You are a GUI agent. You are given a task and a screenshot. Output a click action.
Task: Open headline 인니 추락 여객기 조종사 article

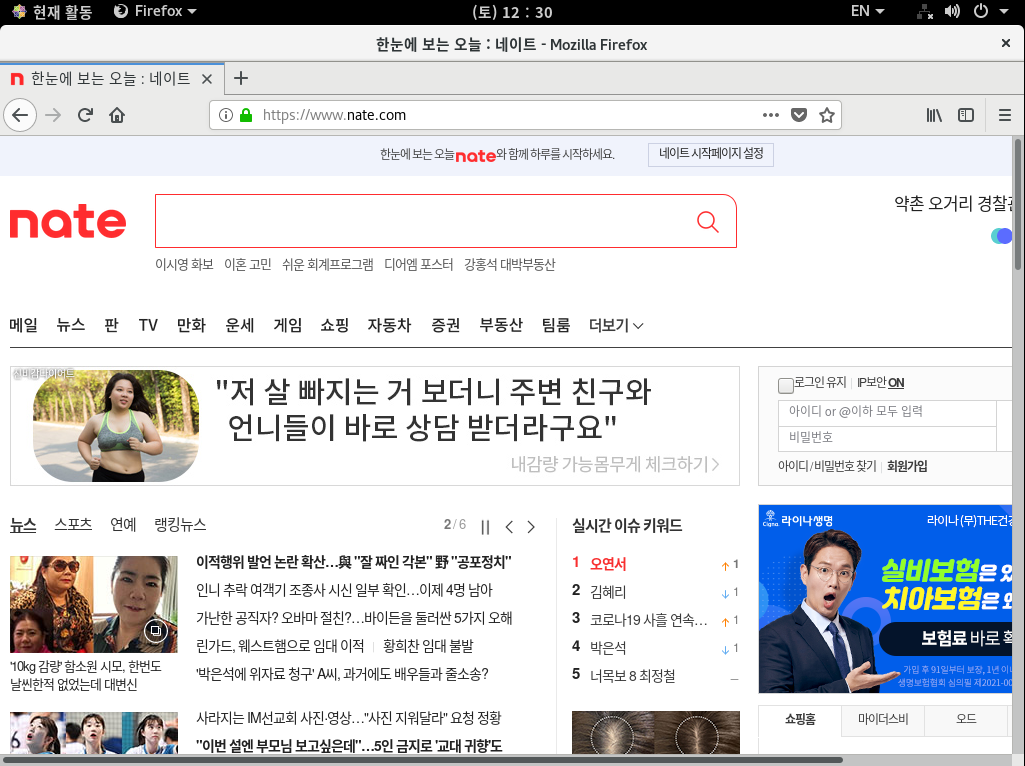pos(344,590)
